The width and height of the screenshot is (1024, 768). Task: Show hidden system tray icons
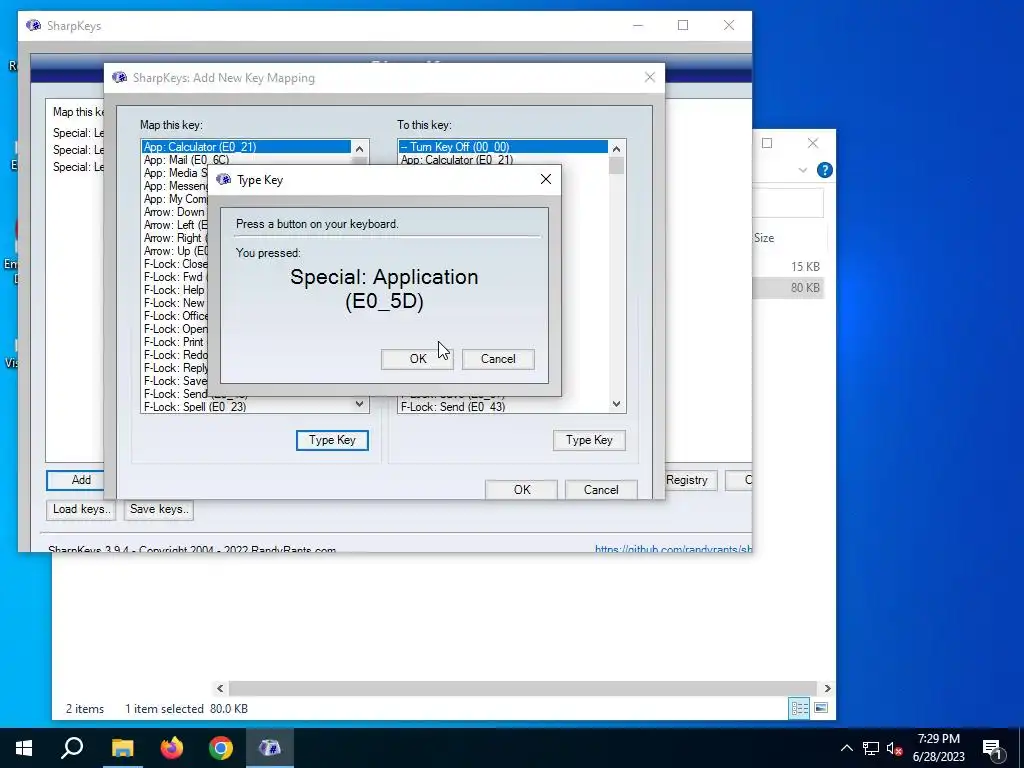846,748
